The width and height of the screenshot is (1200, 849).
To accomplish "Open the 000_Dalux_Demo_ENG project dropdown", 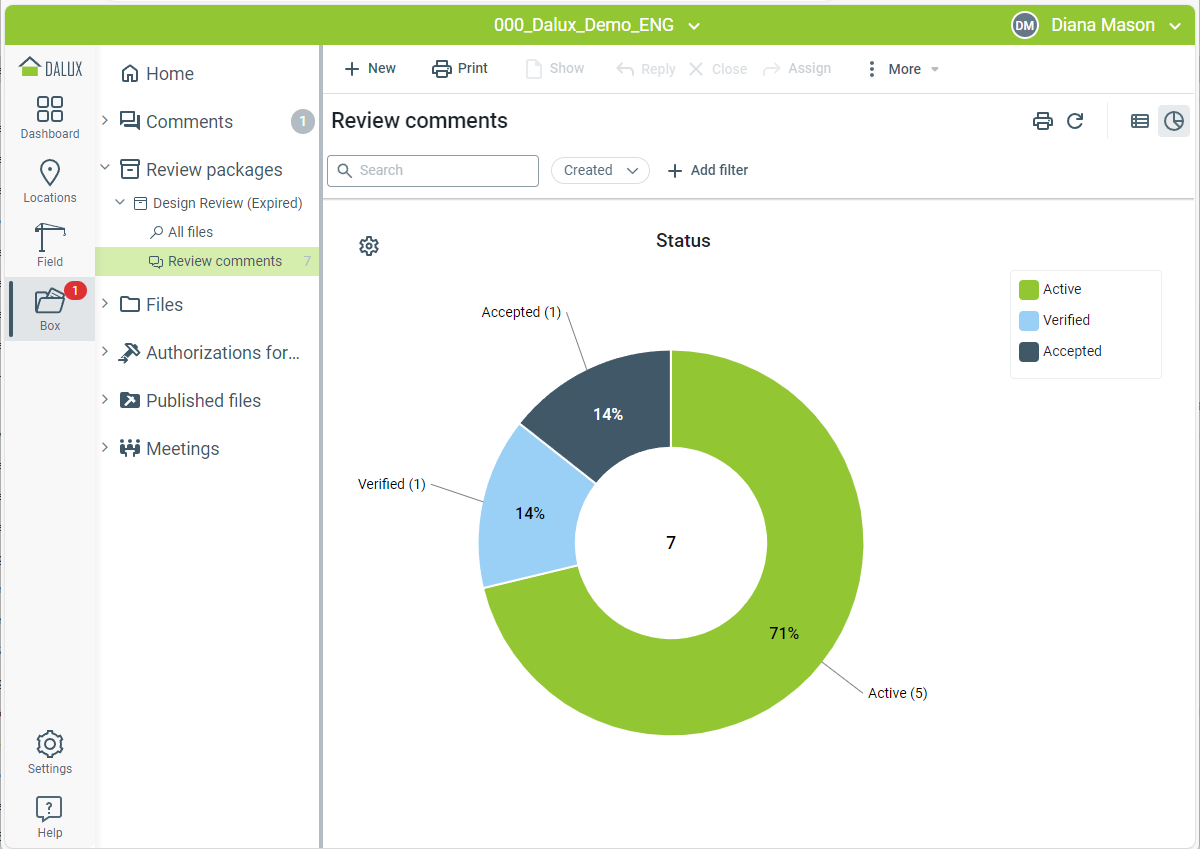I will pos(597,26).
